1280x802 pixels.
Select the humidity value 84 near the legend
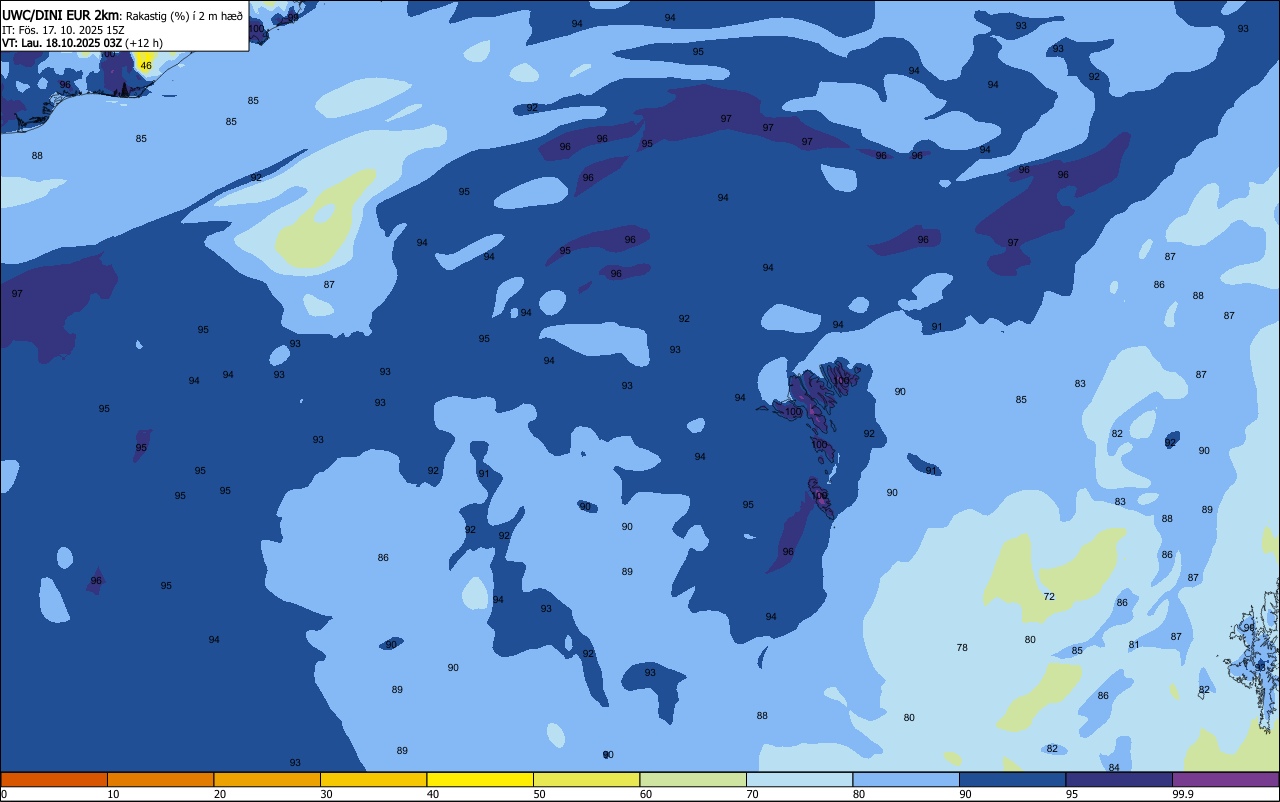(1114, 767)
